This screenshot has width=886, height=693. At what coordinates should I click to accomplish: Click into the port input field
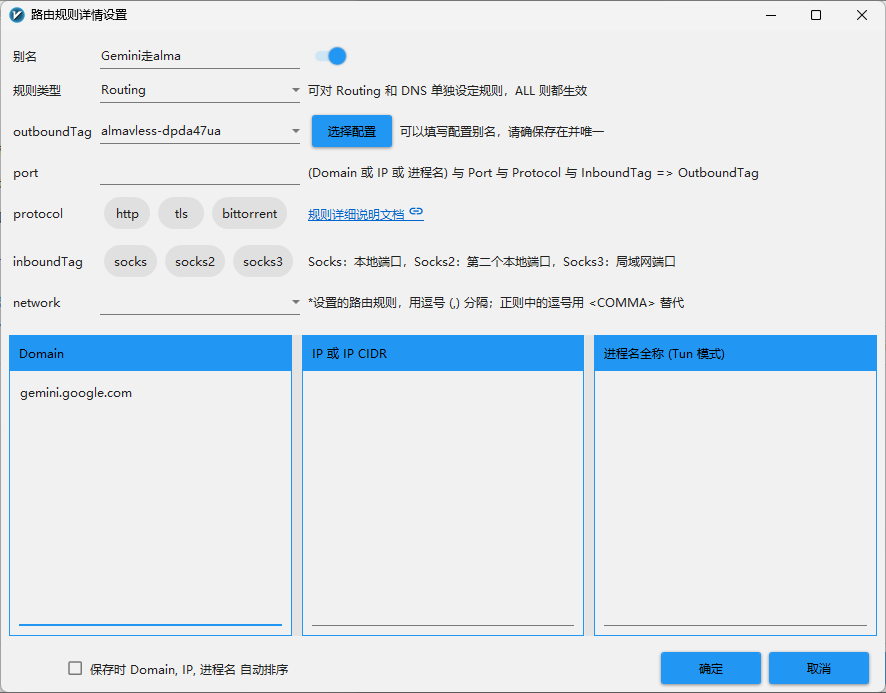pyautogui.click(x=198, y=173)
